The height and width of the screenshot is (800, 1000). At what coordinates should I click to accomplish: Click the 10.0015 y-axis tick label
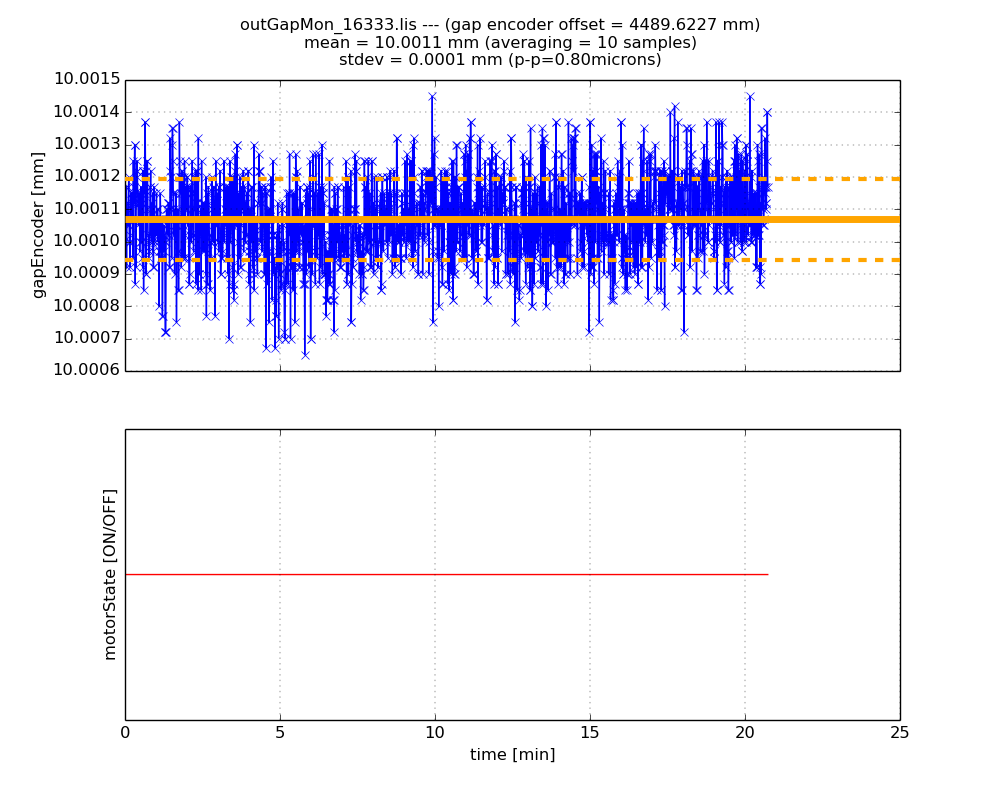pyautogui.click(x=87, y=79)
